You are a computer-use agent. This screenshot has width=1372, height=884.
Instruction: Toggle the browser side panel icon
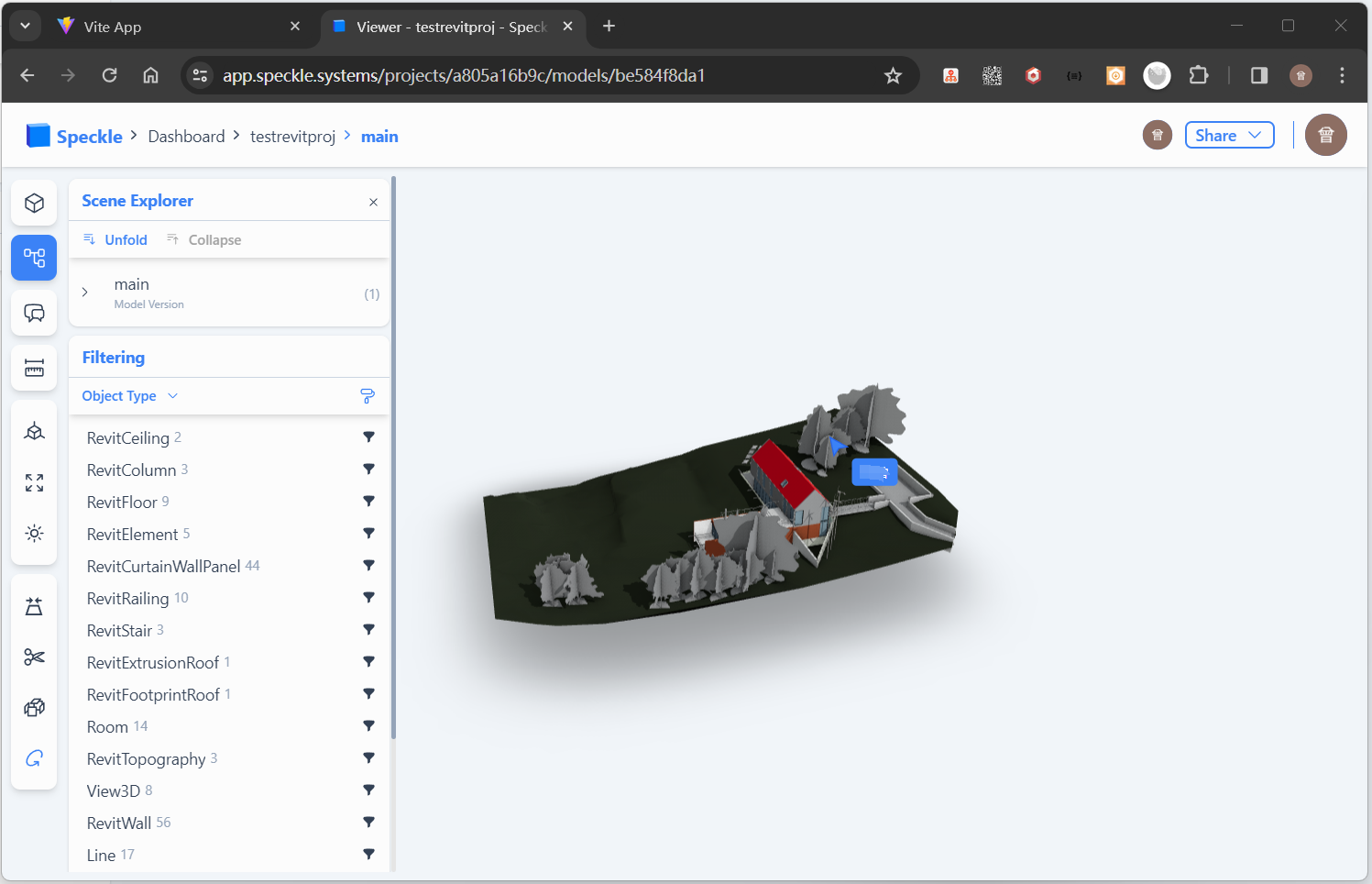pyautogui.click(x=1259, y=75)
